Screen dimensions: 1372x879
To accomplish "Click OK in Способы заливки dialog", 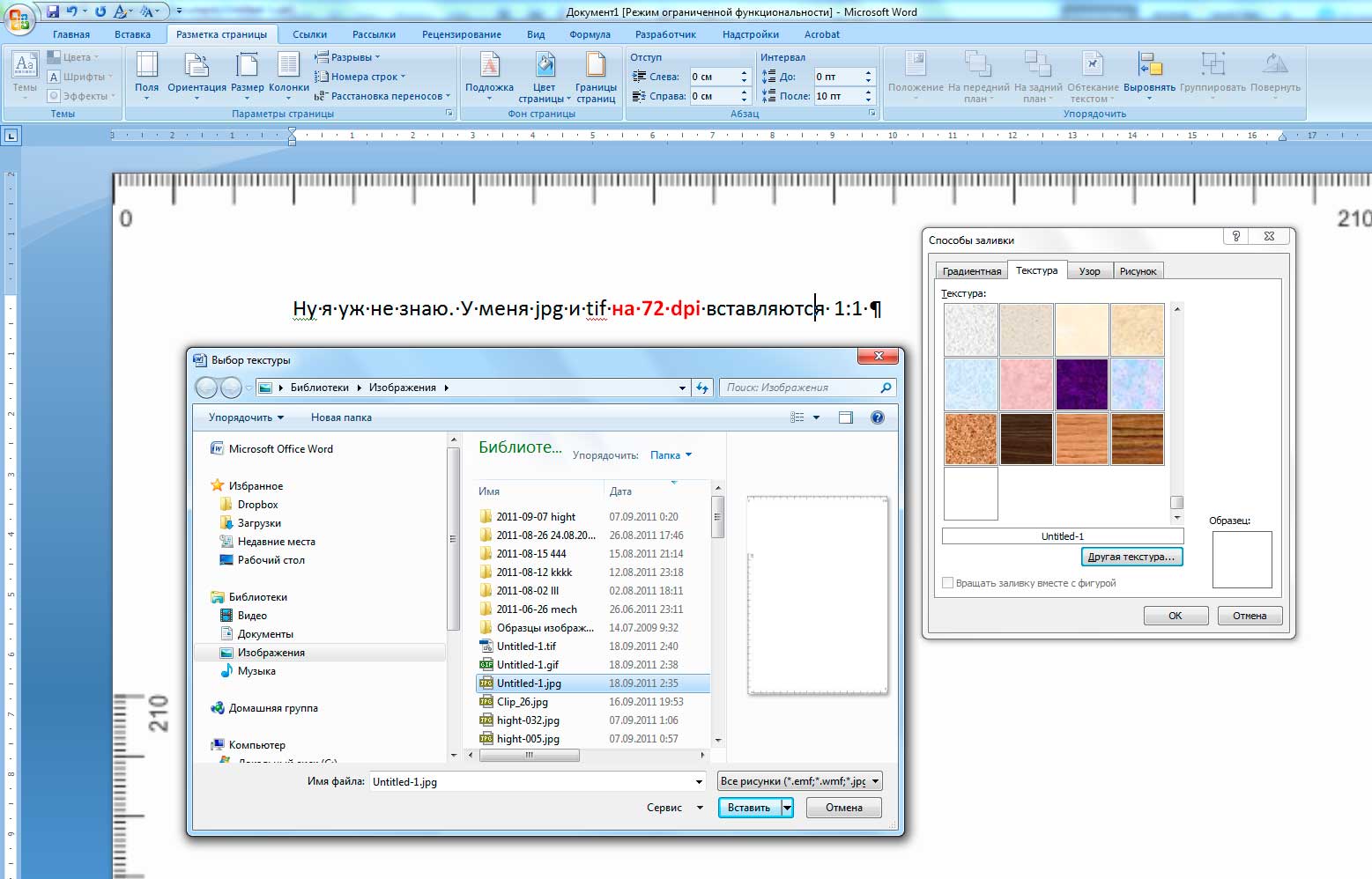I will tap(1175, 616).
